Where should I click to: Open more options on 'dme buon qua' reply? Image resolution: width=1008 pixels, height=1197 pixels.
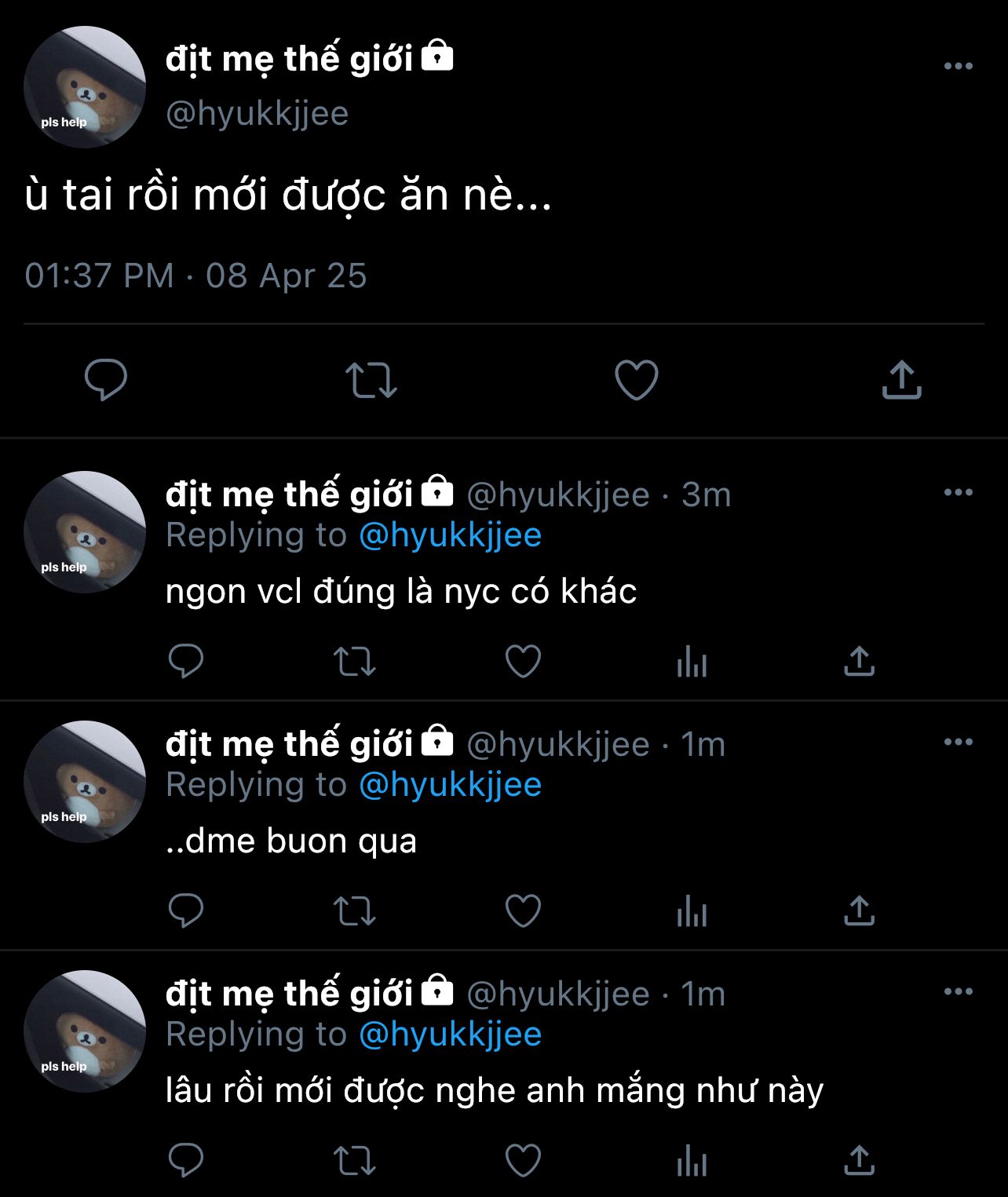[958, 743]
